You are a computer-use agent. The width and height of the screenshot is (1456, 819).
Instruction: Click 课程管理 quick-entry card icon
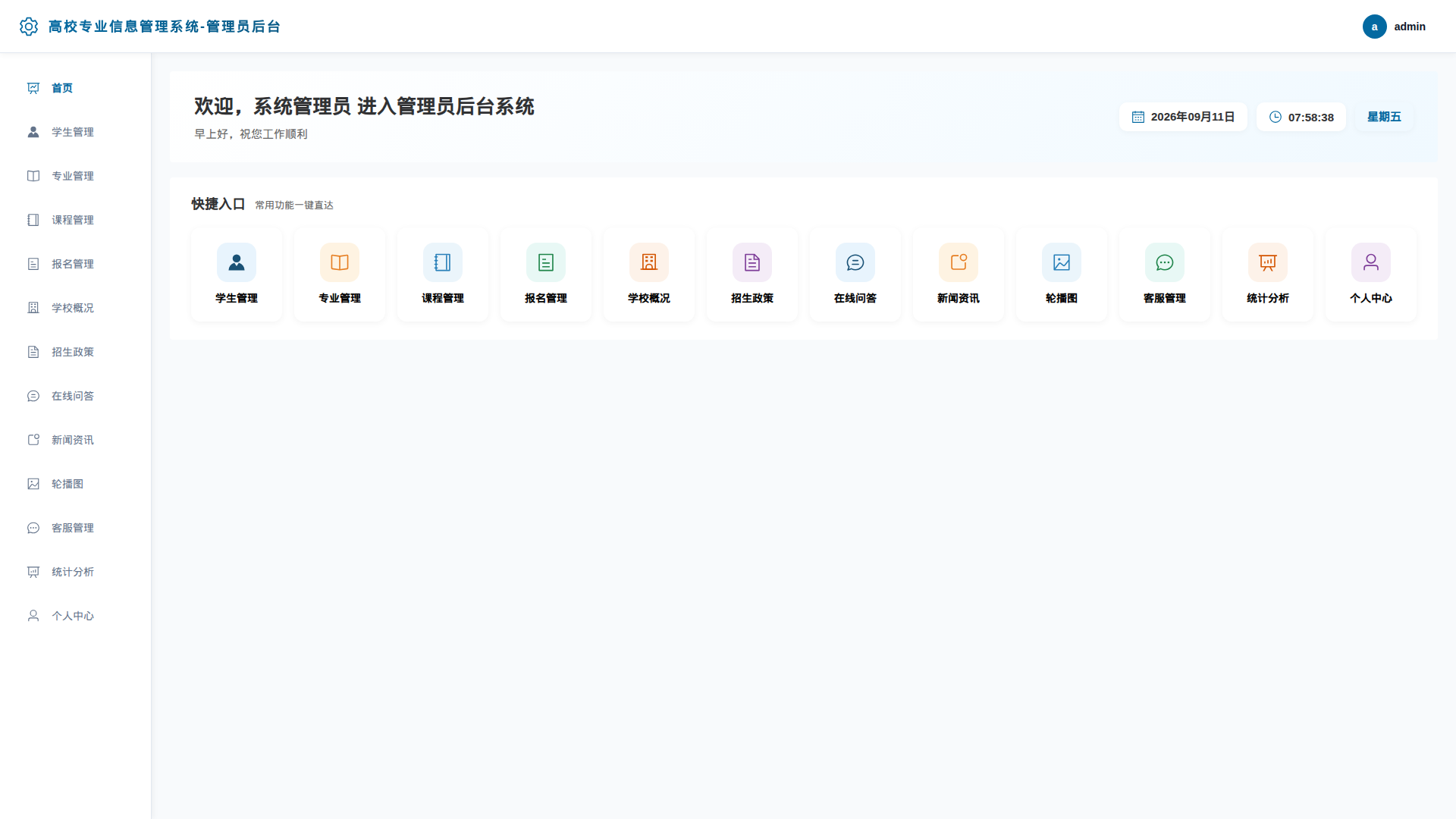tap(443, 262)
